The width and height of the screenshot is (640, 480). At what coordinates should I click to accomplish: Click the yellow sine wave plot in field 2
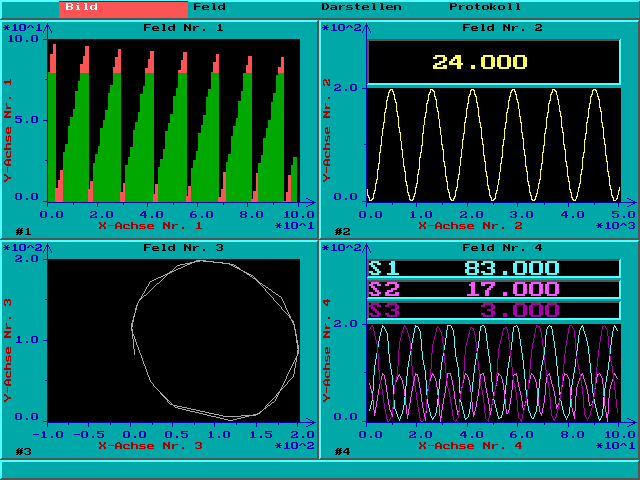point(494,145)
